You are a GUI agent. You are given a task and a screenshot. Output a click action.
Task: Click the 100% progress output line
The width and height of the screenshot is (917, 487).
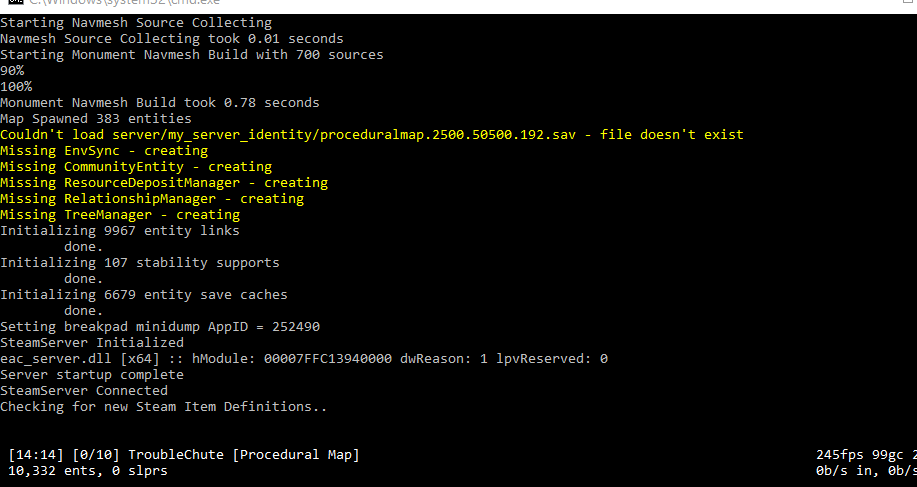click(16, 87)
